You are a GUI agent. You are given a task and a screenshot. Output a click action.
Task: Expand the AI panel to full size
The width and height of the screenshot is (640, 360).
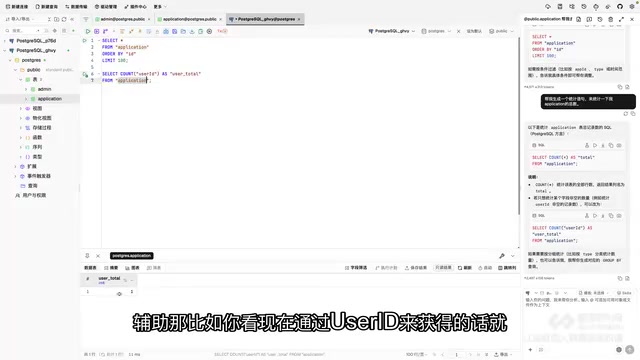click(x=621, y=19)
